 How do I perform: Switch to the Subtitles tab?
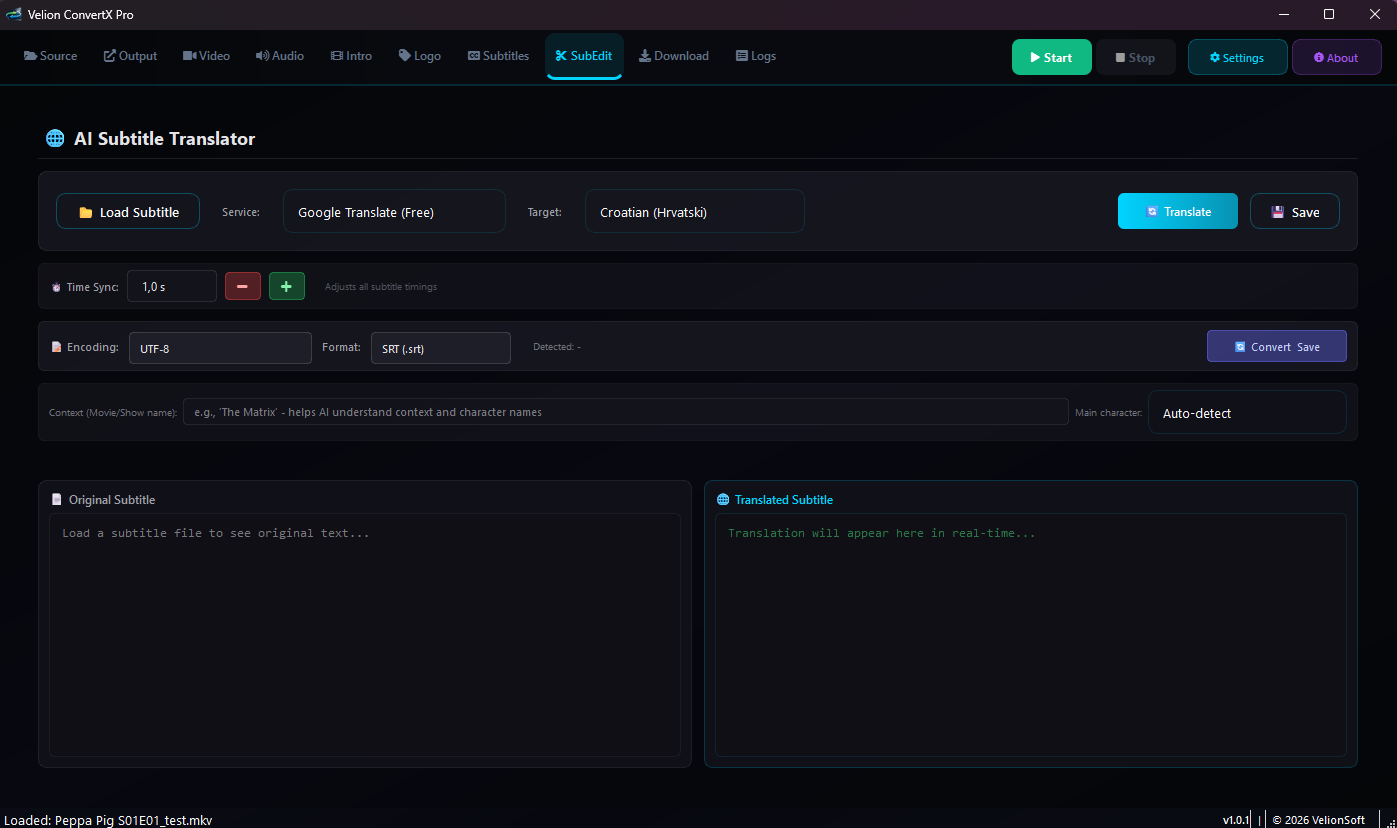[x=498, y=56]
